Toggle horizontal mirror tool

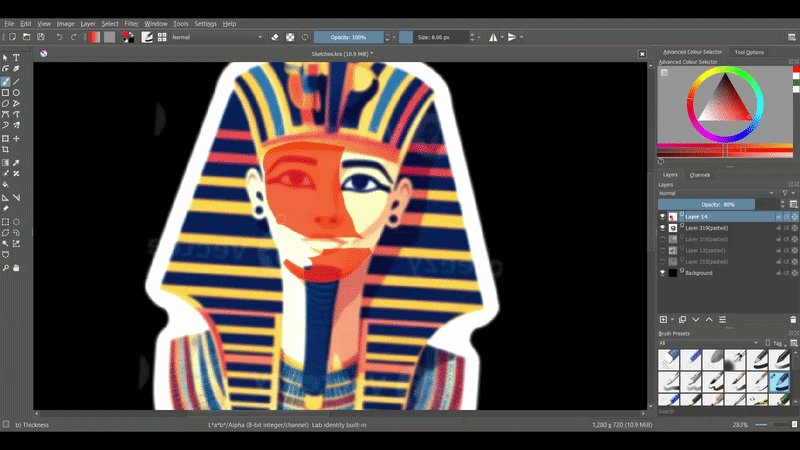[x=493, y=37]
